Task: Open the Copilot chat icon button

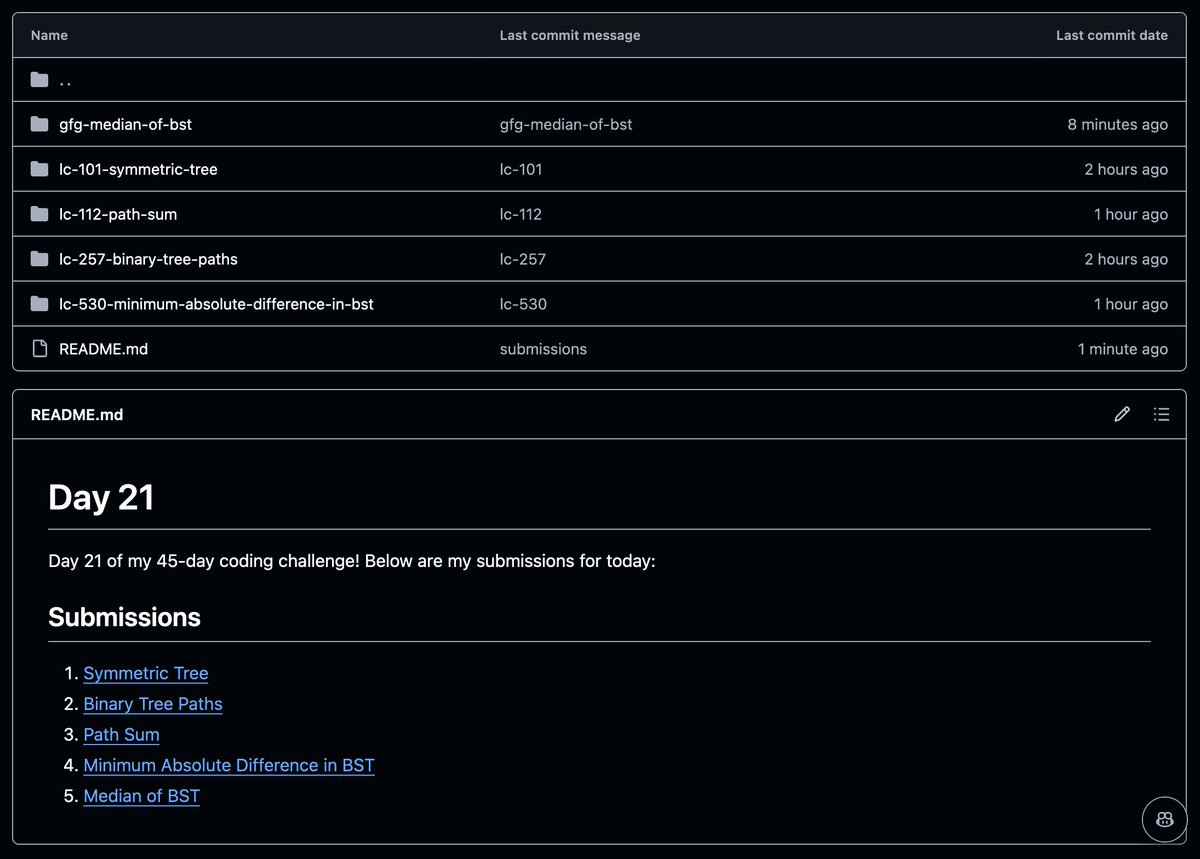Action: click(x=1164, y=819)
